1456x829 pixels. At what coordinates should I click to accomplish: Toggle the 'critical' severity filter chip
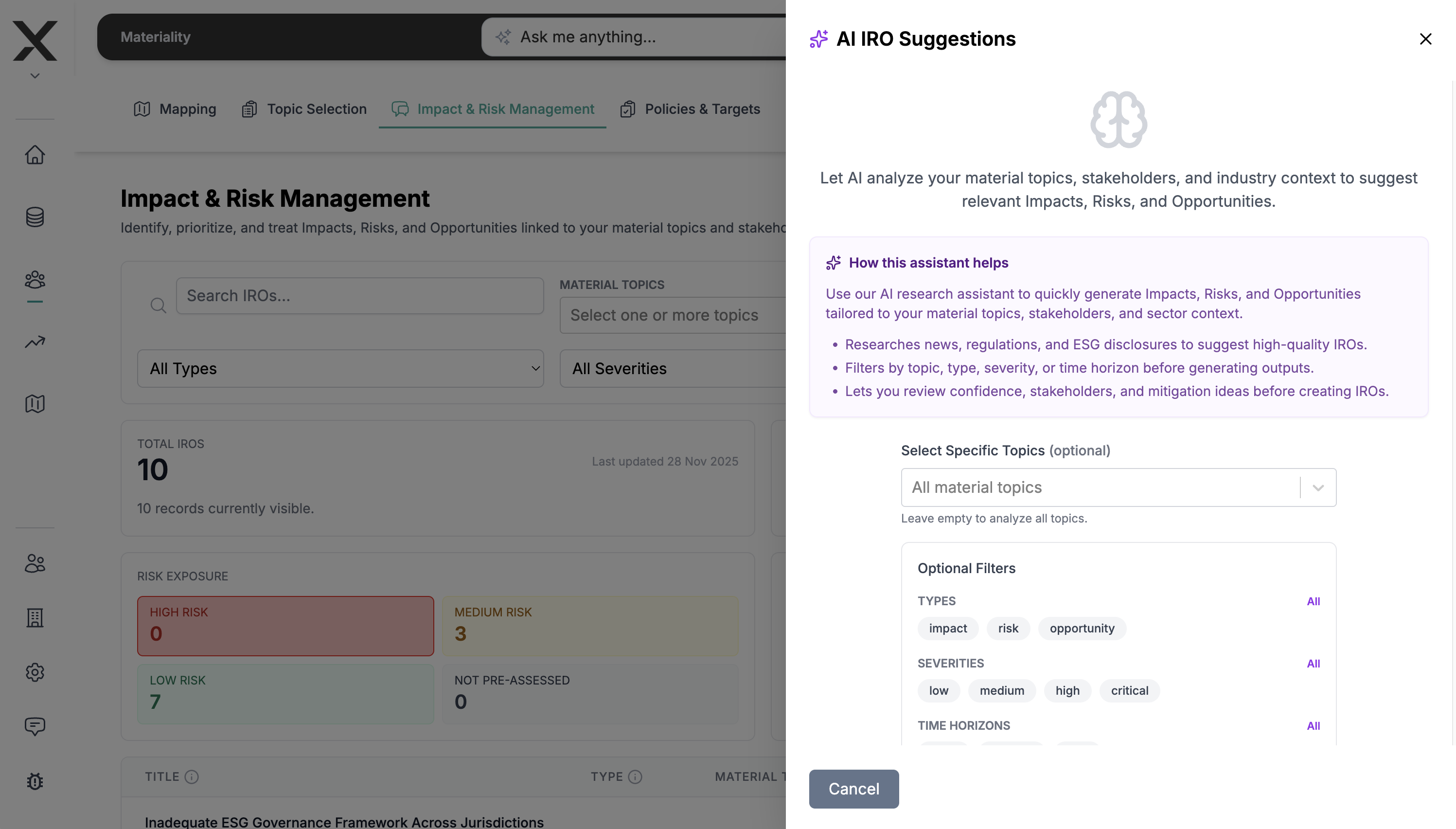(x=1129, y=690)
